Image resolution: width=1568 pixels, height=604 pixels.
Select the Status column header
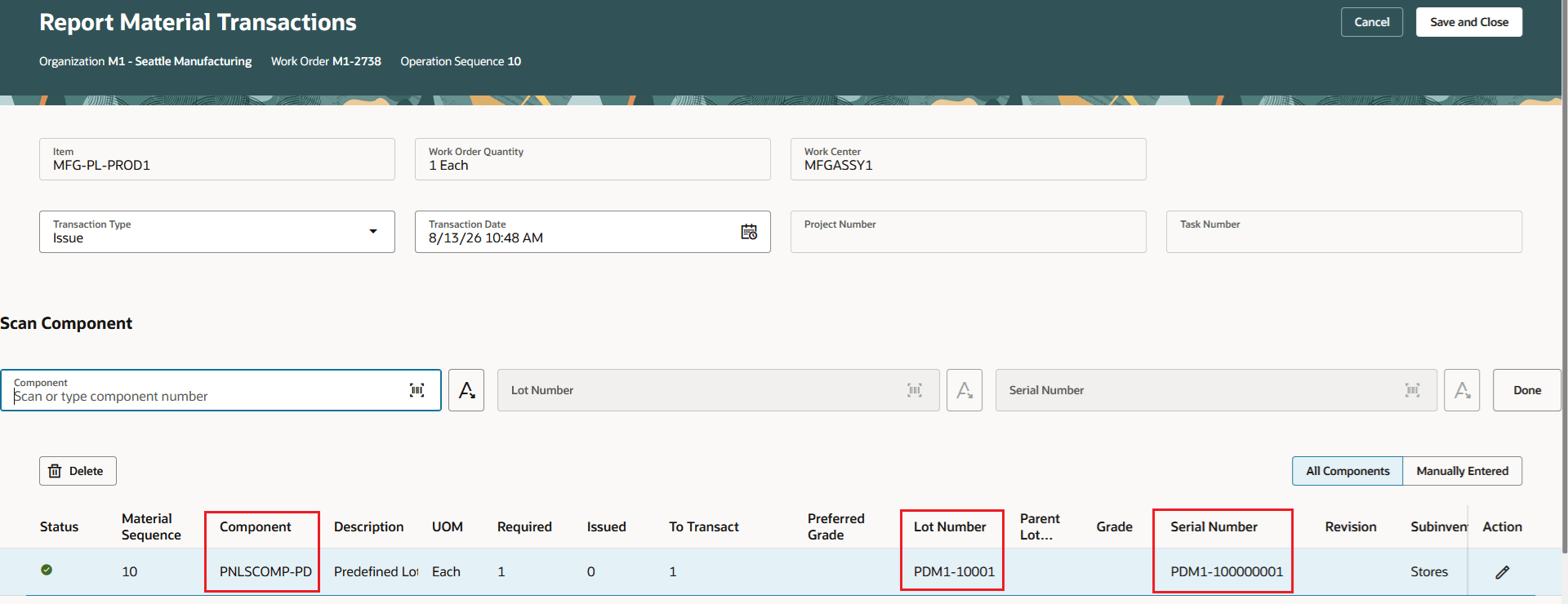[x=59, y=527]
